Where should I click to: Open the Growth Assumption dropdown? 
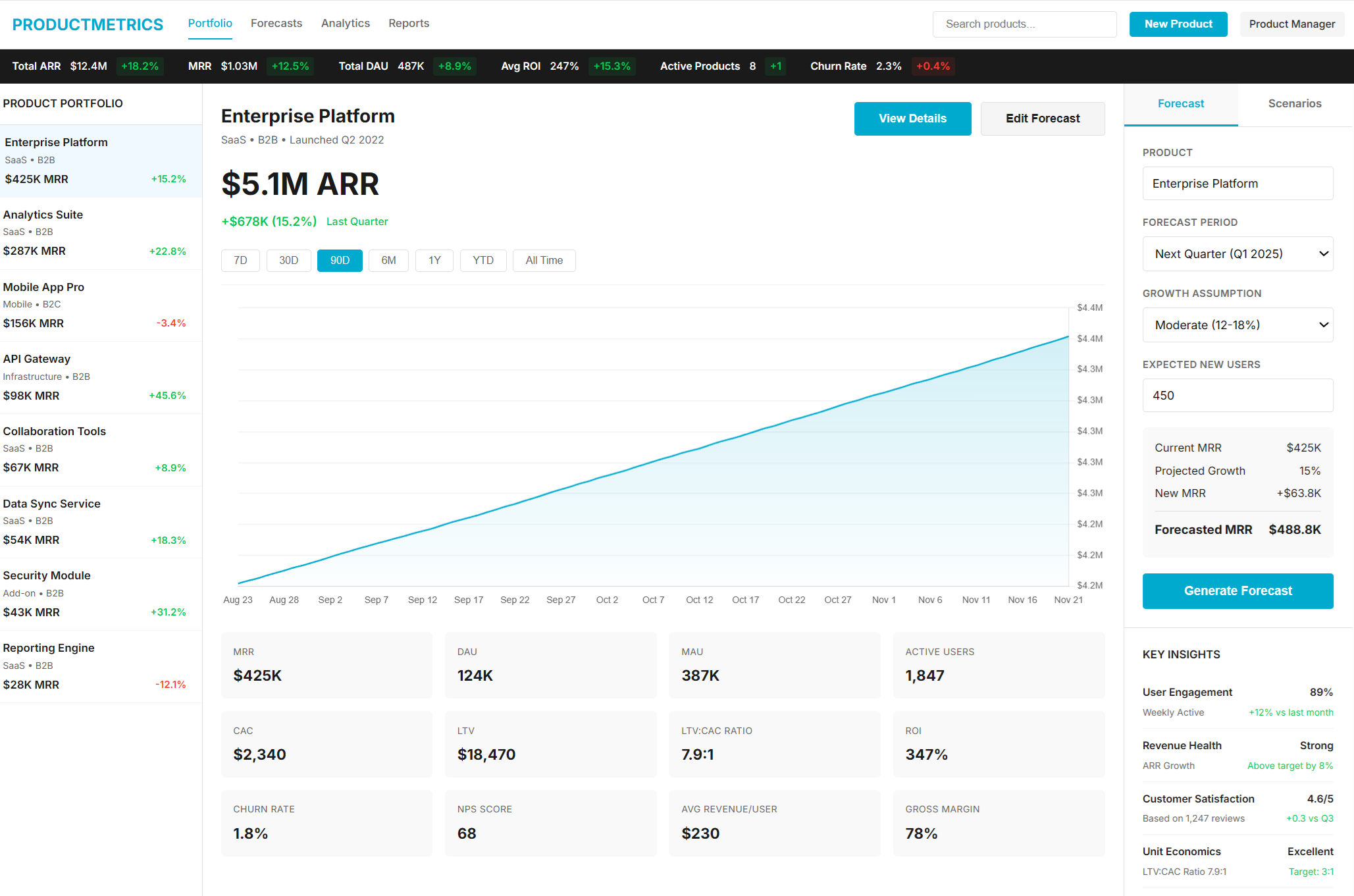pyautogui.click(x=1237, y=325)
